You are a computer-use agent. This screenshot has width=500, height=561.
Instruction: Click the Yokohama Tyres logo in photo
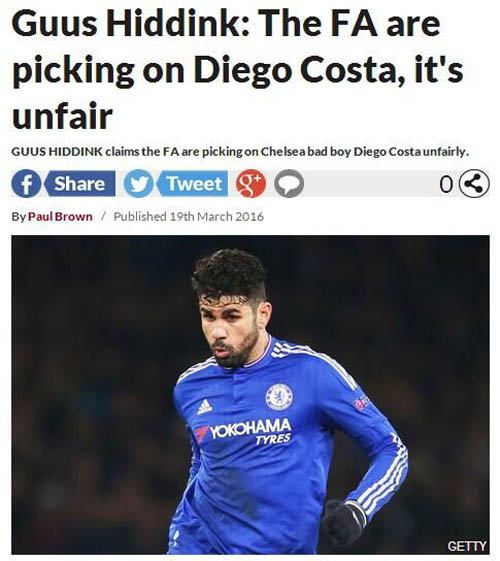tap(244, 431)
